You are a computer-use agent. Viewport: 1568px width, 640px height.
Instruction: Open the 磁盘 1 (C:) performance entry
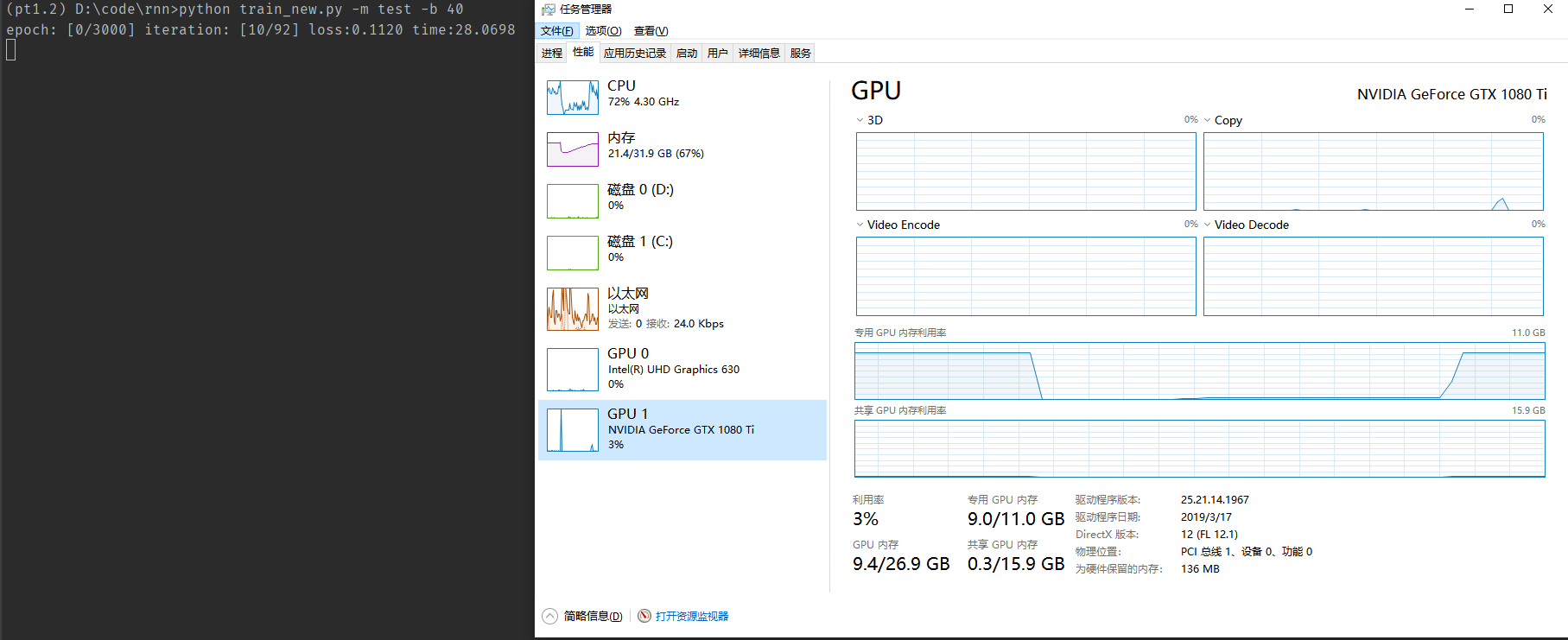pyautogui.click(x=639, y=249)
